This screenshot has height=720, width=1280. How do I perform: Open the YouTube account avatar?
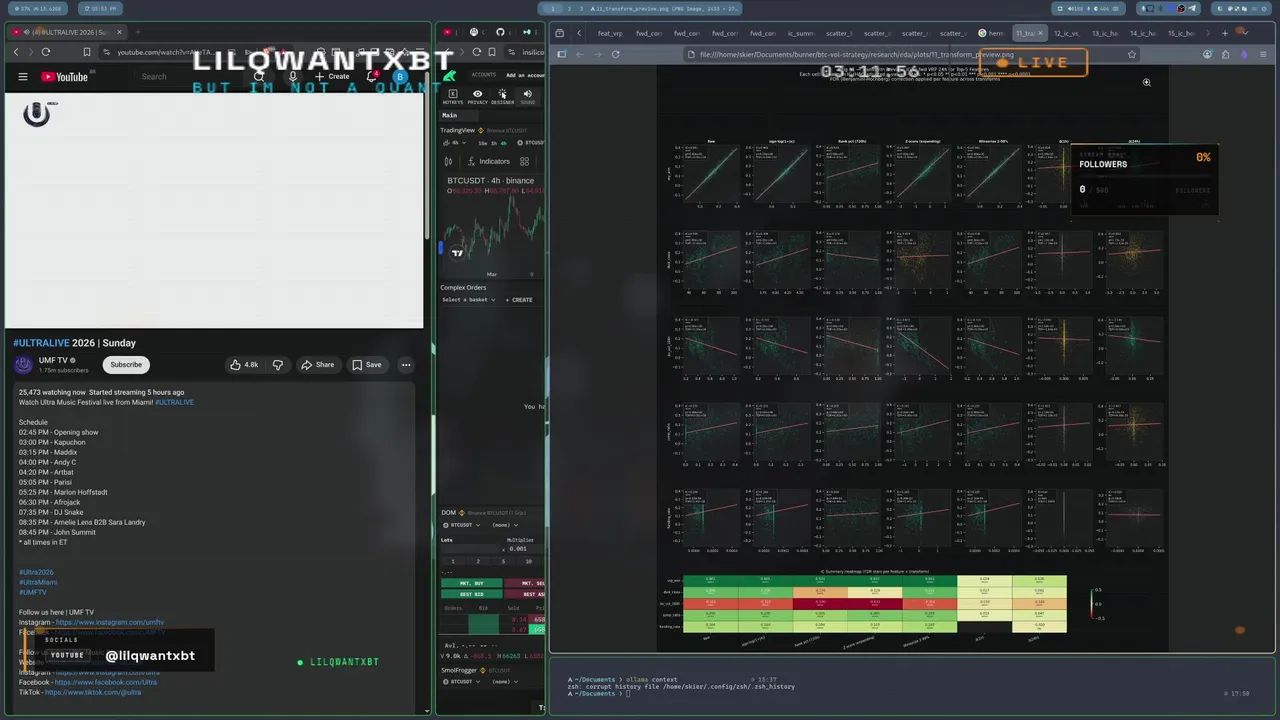pyautogui.click(x=400, y=76)
